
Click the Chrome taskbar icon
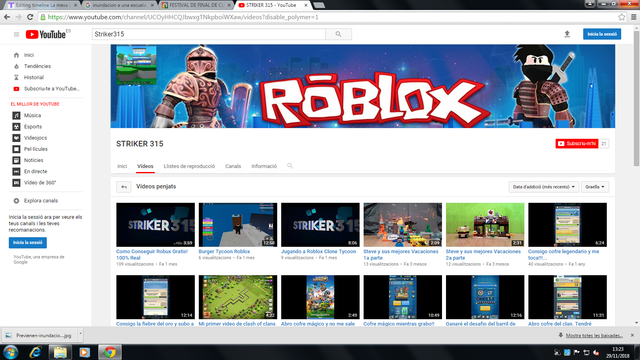[109, 352]
